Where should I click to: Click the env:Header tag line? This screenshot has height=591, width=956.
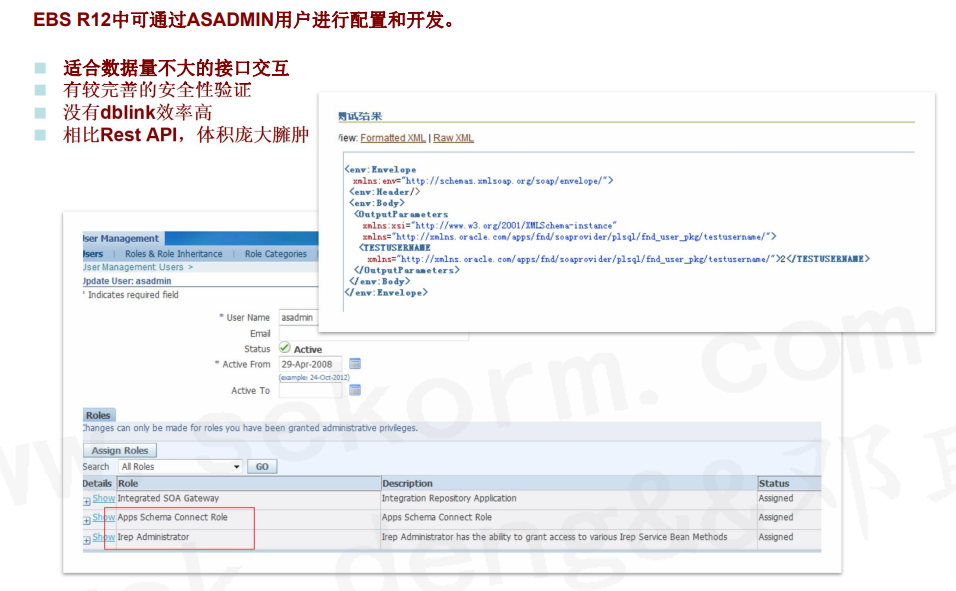(x=385, y=192)
